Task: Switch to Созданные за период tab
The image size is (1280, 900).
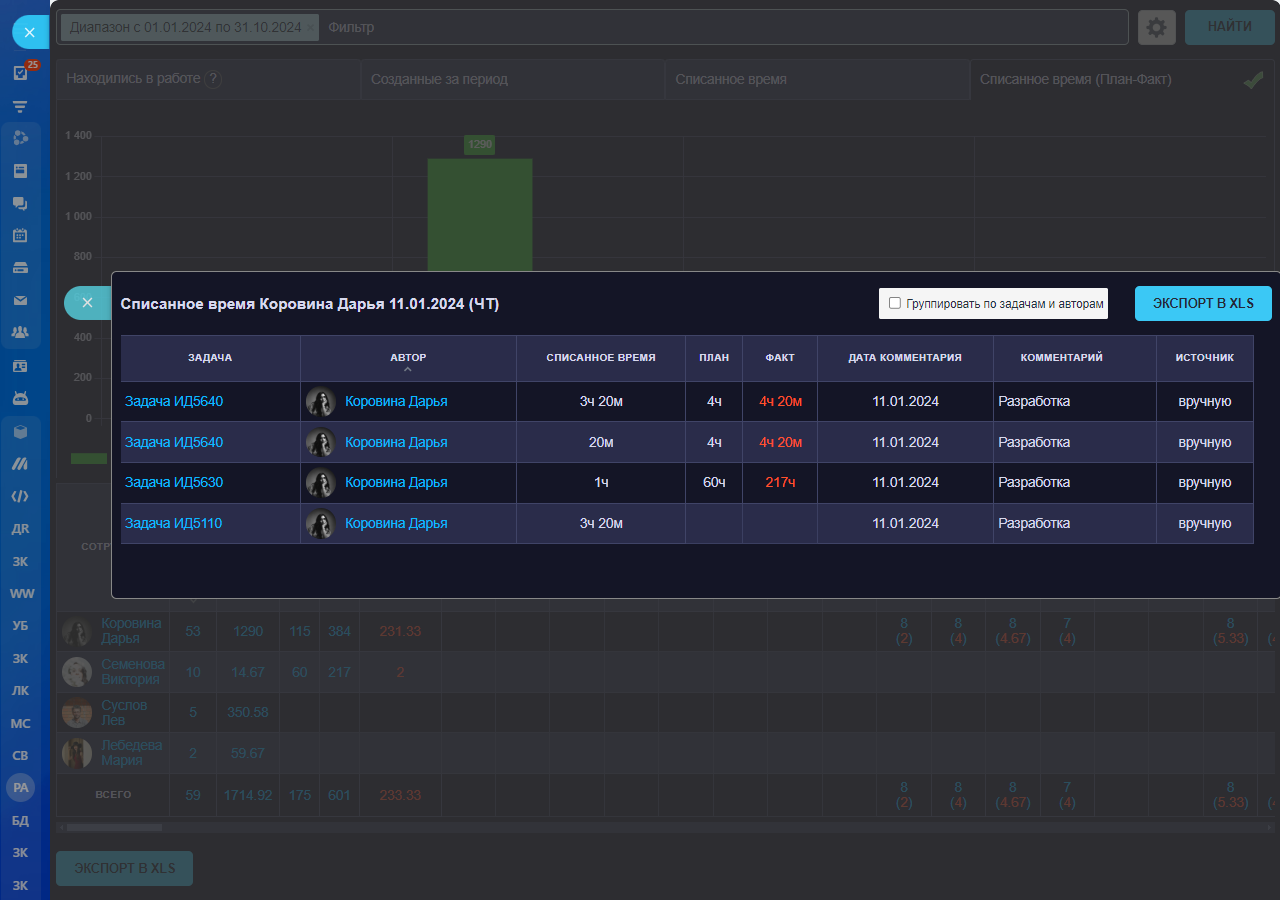Action: (x=439, y=79)
